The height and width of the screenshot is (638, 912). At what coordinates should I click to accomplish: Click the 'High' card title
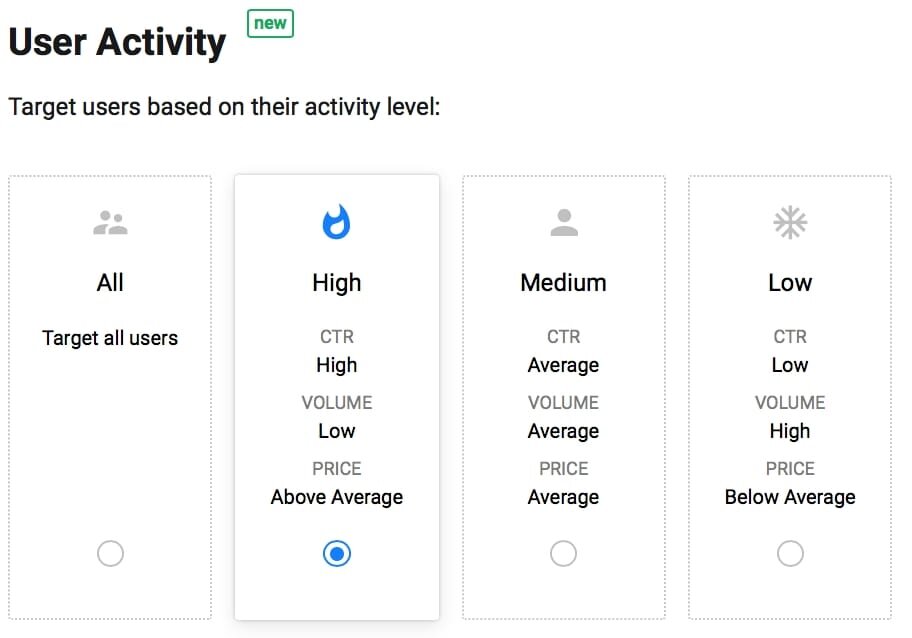click(337, 283)
